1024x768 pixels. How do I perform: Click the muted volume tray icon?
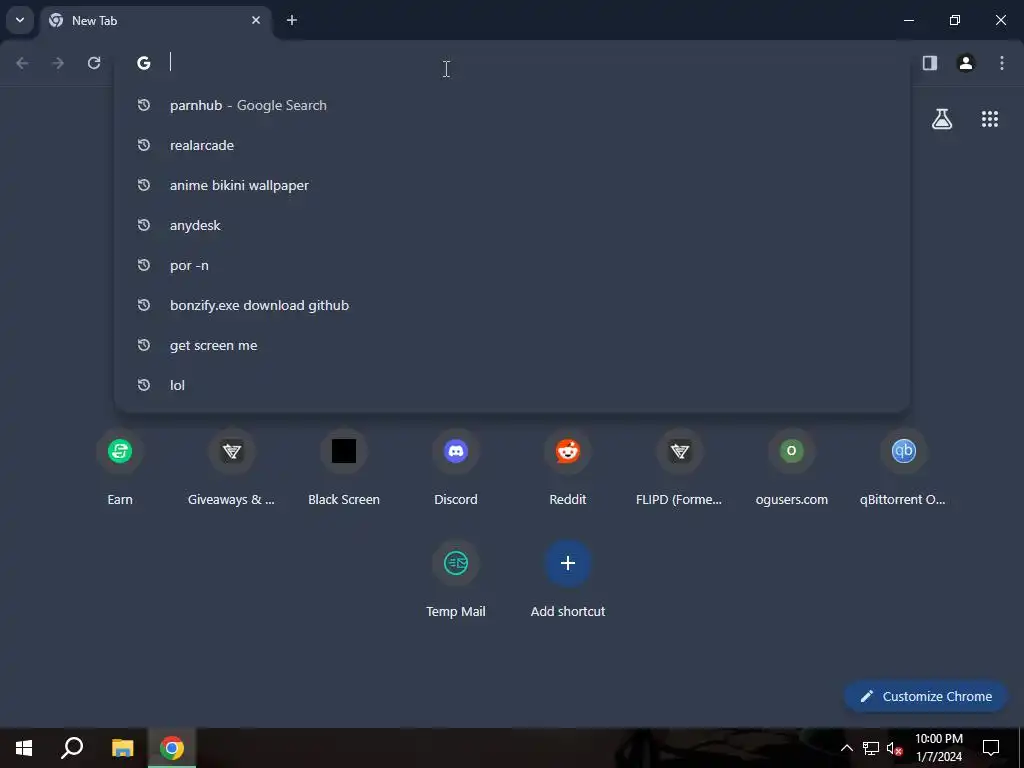point(895,748)
